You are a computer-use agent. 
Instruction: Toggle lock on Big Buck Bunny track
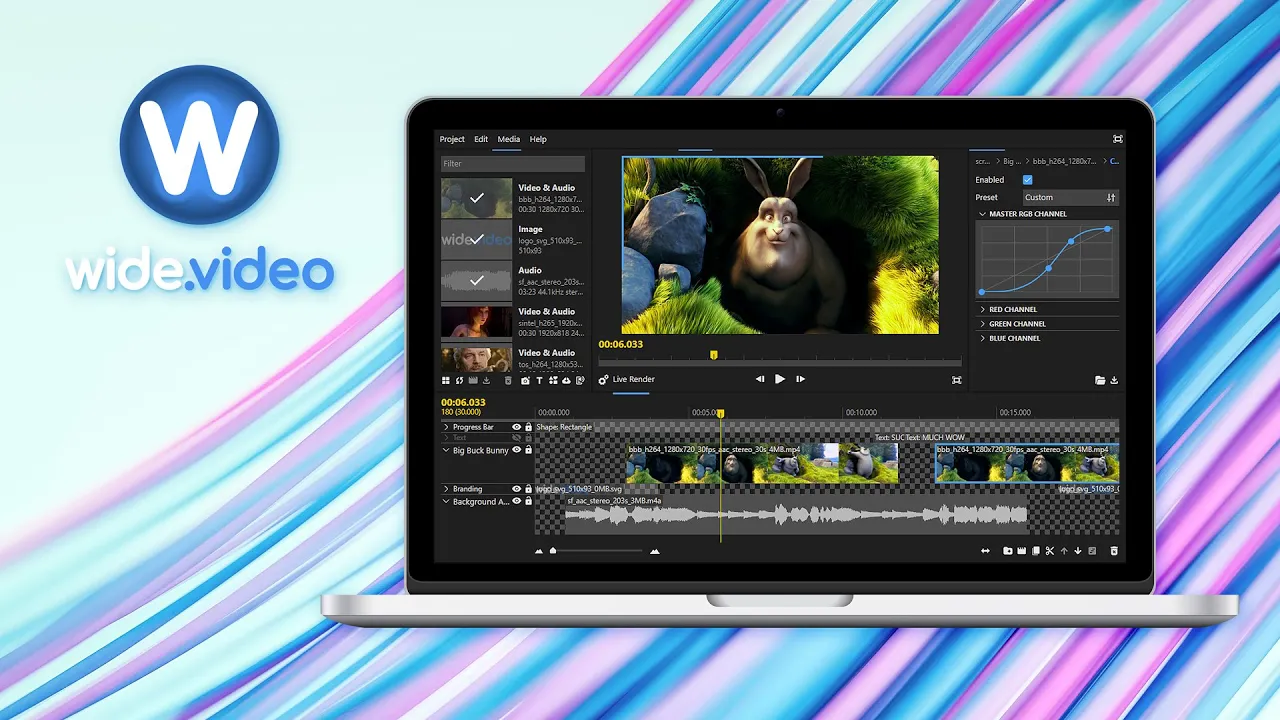[529, 450]
